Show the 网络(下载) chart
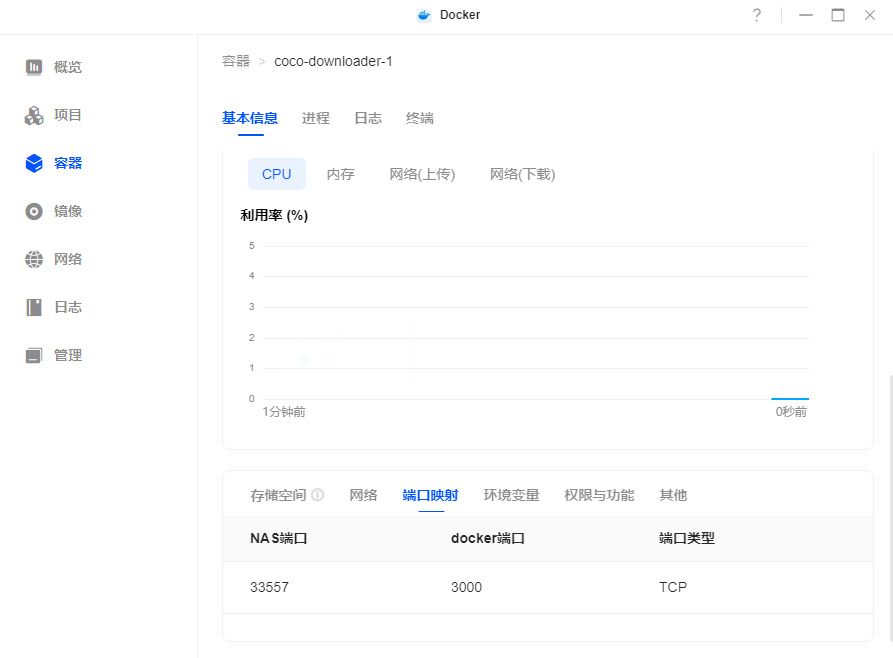 (x=522, y=174)
